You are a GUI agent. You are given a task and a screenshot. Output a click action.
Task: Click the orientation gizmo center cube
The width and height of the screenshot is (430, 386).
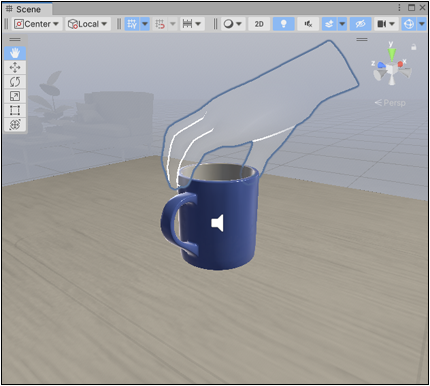(392, 69)
